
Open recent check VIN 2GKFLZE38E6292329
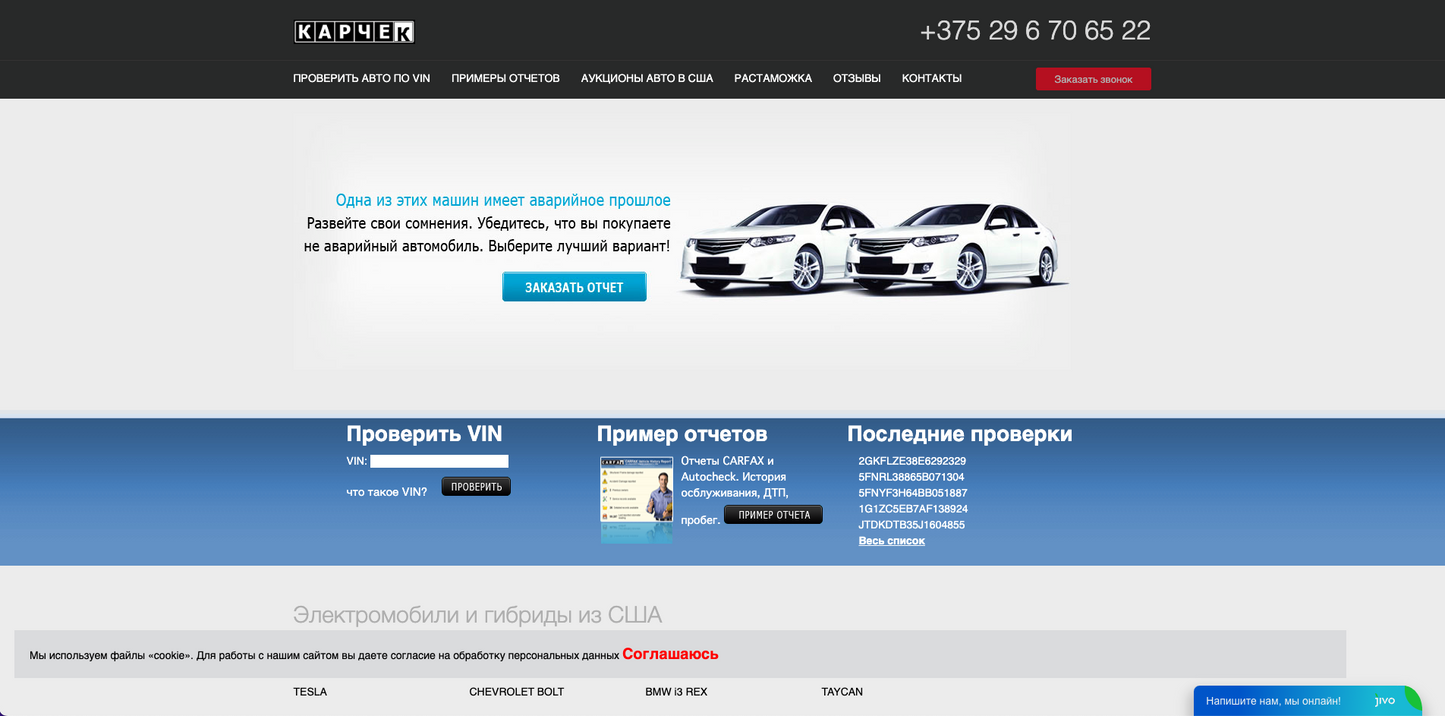pos(911,461)
